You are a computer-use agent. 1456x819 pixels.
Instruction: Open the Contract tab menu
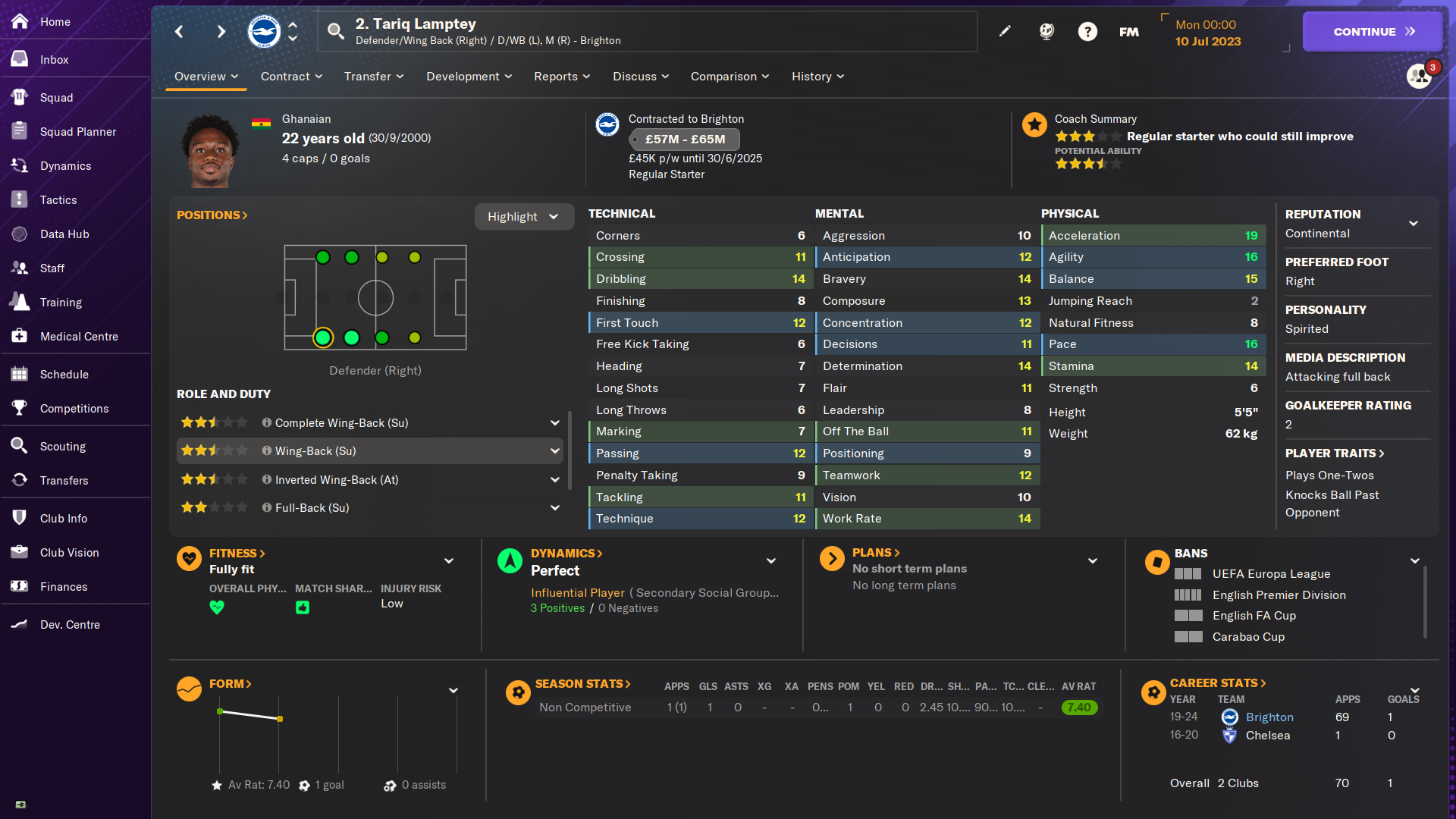pyautogui.click(x=291, y=77)
